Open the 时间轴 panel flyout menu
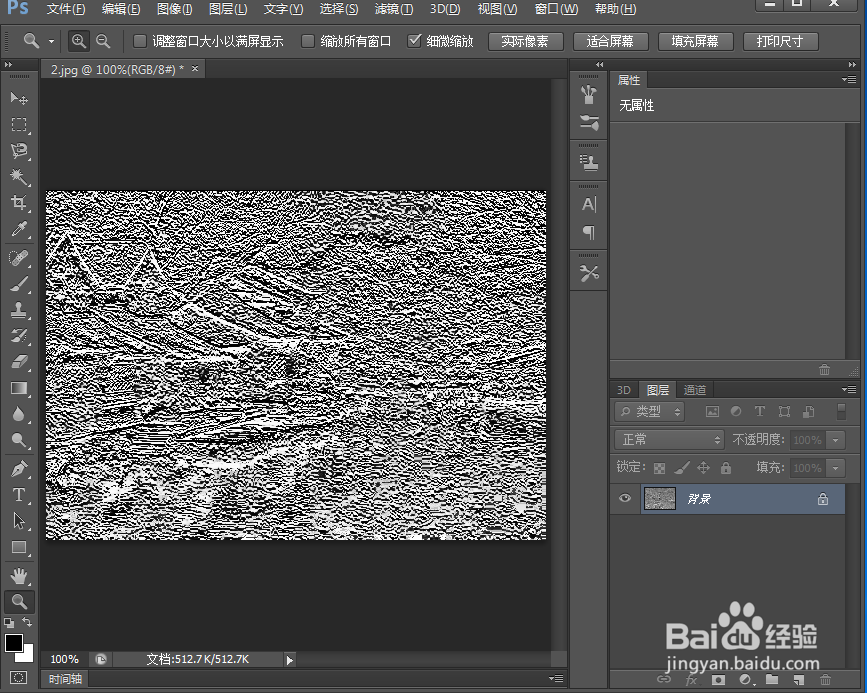This screenshot has width=867, height=693. 556,678
